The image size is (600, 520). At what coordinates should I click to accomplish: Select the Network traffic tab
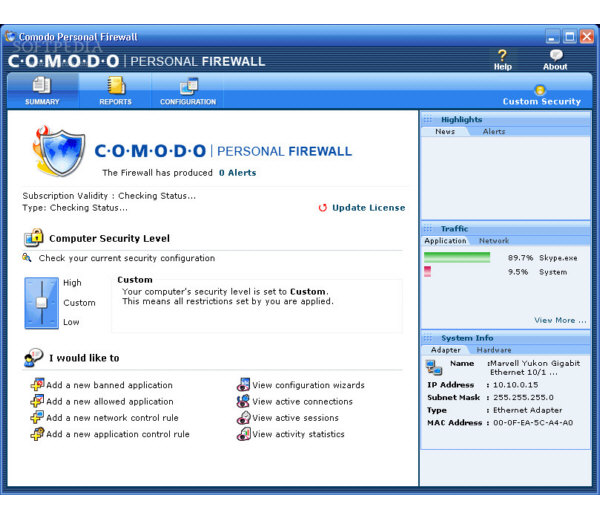pos(494,241)
